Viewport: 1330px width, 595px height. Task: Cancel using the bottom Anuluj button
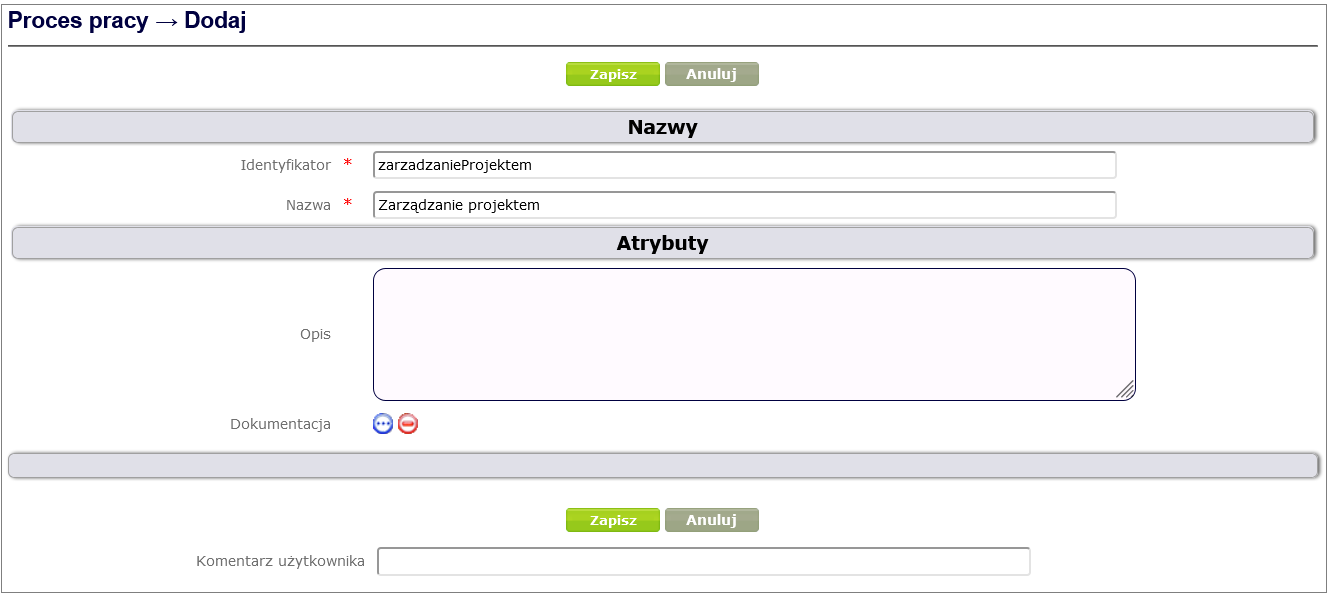point(711,520)
